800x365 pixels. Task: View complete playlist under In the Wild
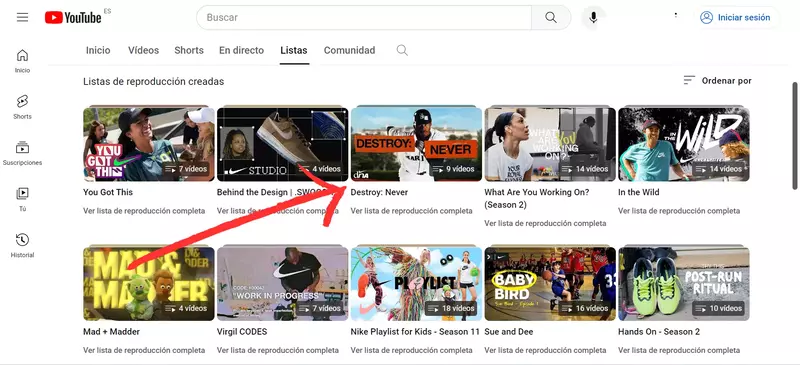[x=679, y=211]
